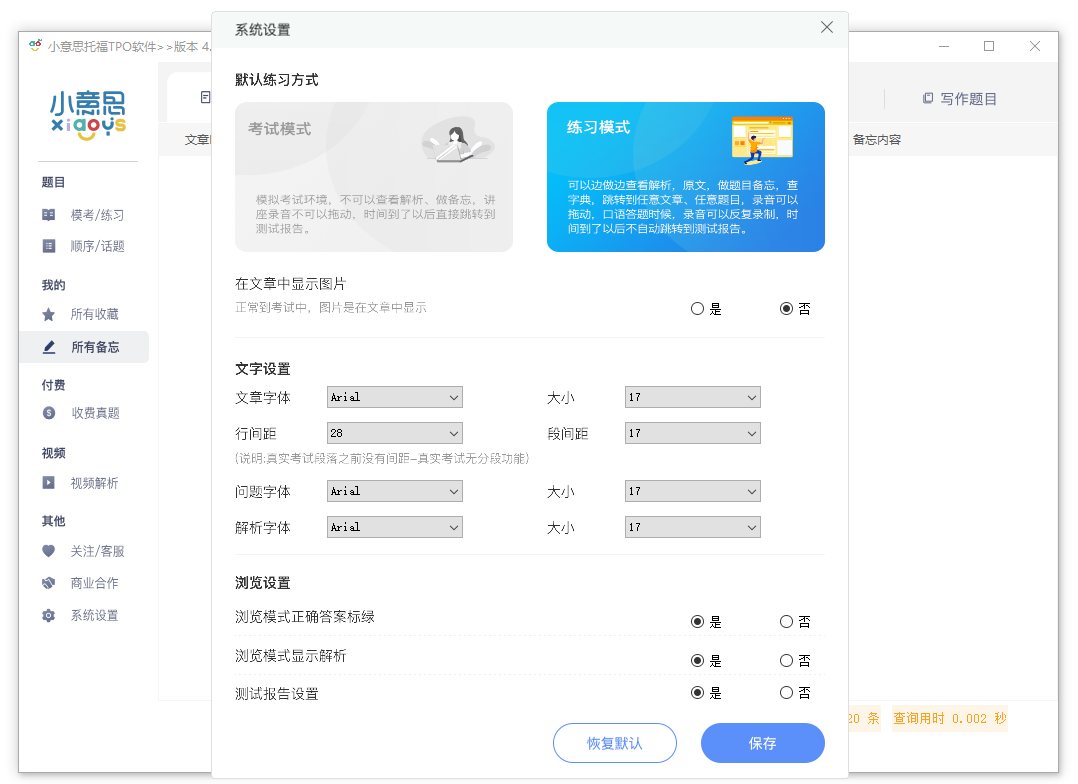Click the play icon beside 视频解析
Viewport: 1078px width, 784px height.
coord(49,482)
